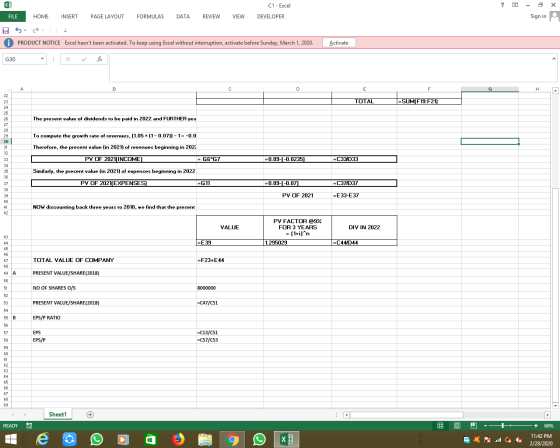The image size is (560, 448).
Task: Select the PV OF 2021(INCOME) cell
Action: coord(114,159)
